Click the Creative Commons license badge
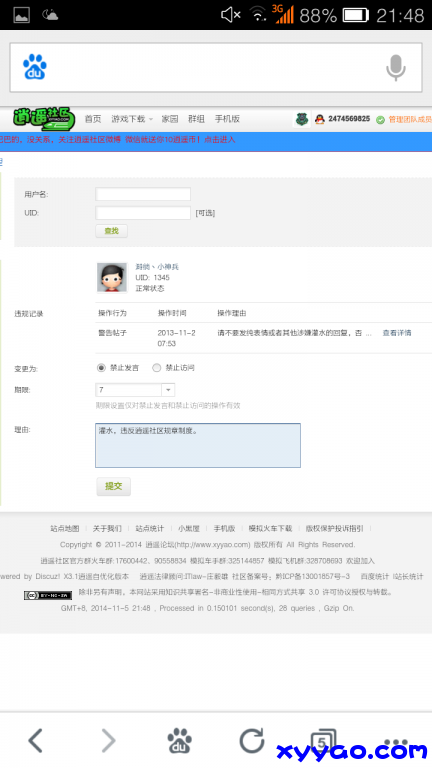Image resolution: width=432 pixels, height=768 pixels. [48, 595]
